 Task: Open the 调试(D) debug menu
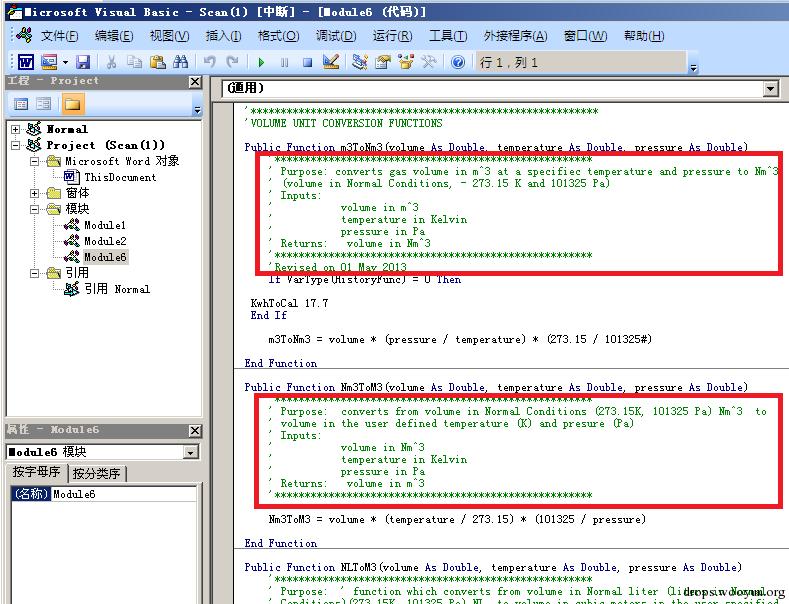(x=336, y=36)
